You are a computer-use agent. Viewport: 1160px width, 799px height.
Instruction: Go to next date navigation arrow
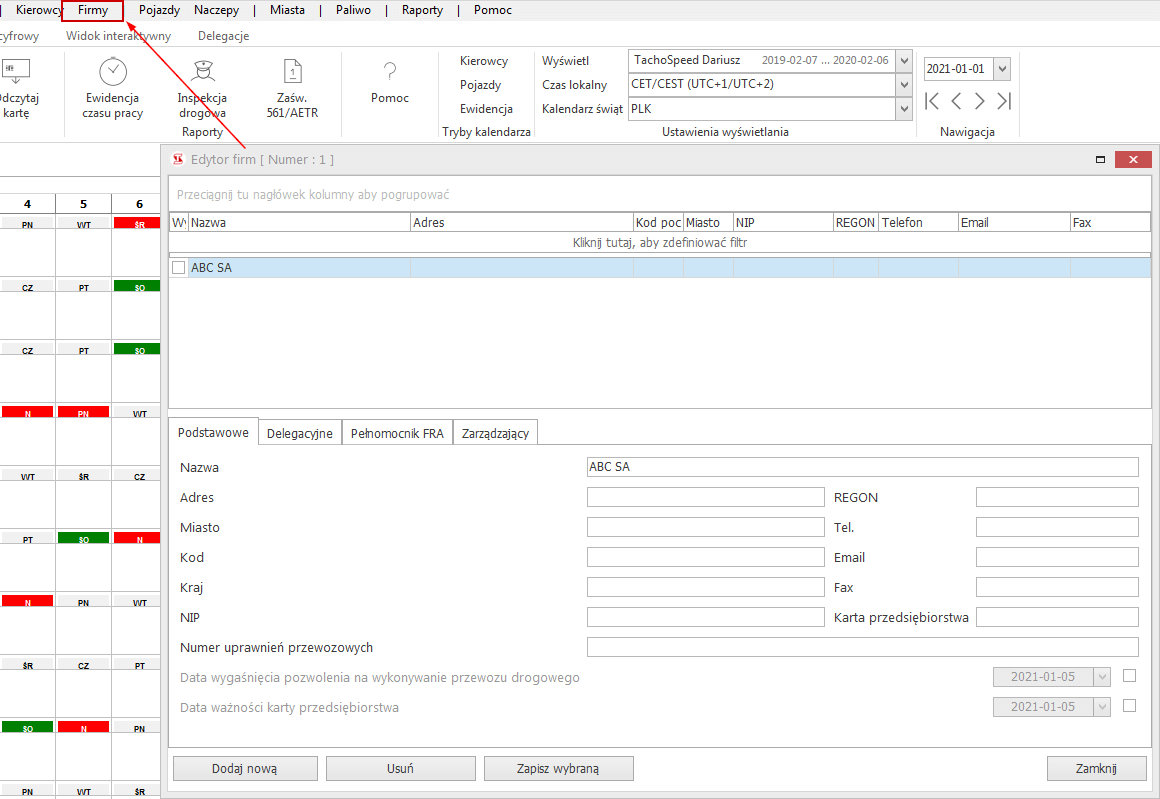[980, 101]
